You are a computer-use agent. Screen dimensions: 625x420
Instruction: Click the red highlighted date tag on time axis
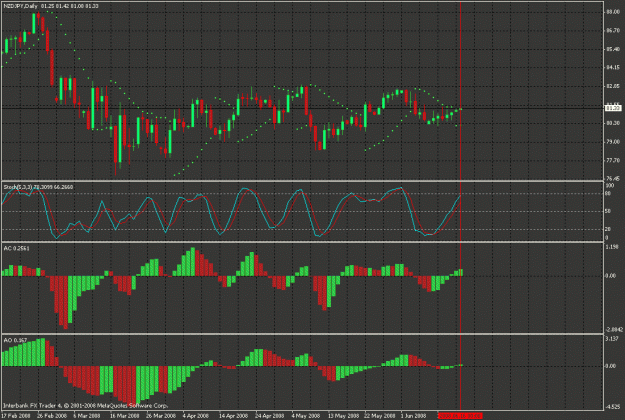point(460,416)
